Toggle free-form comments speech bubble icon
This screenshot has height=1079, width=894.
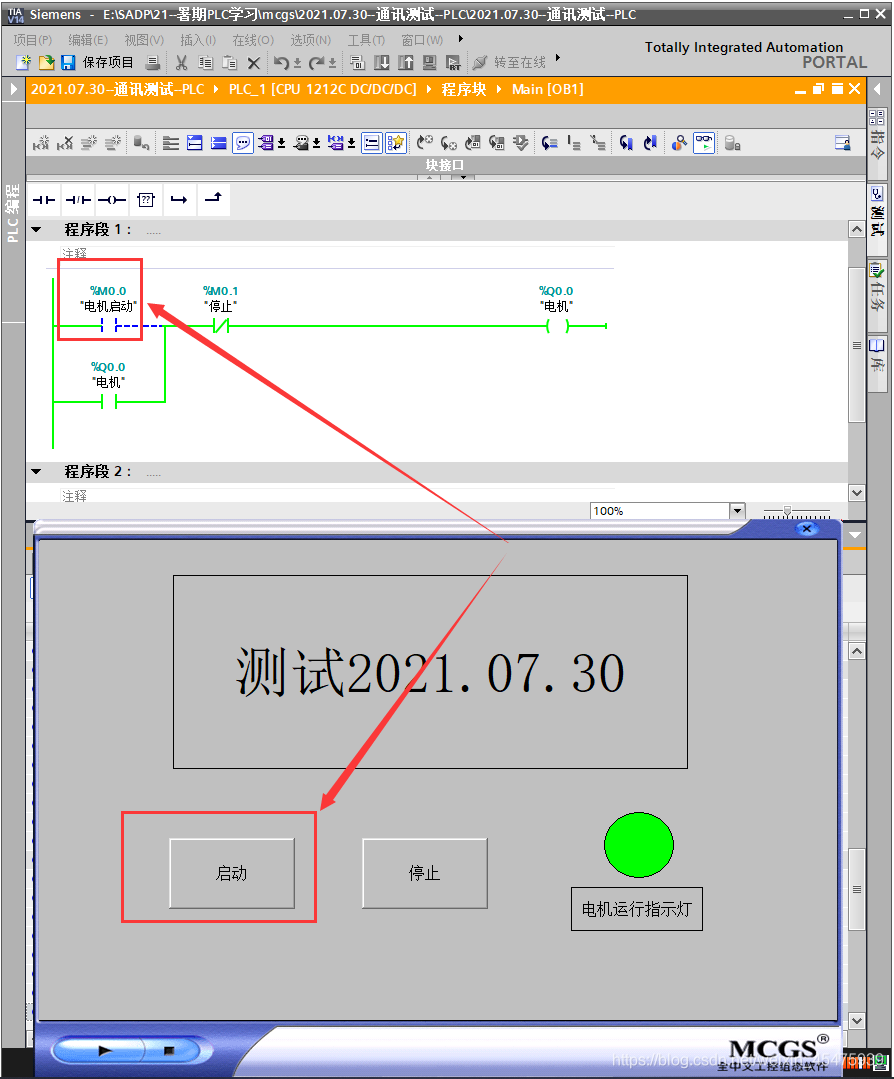[x=243, y=143]
